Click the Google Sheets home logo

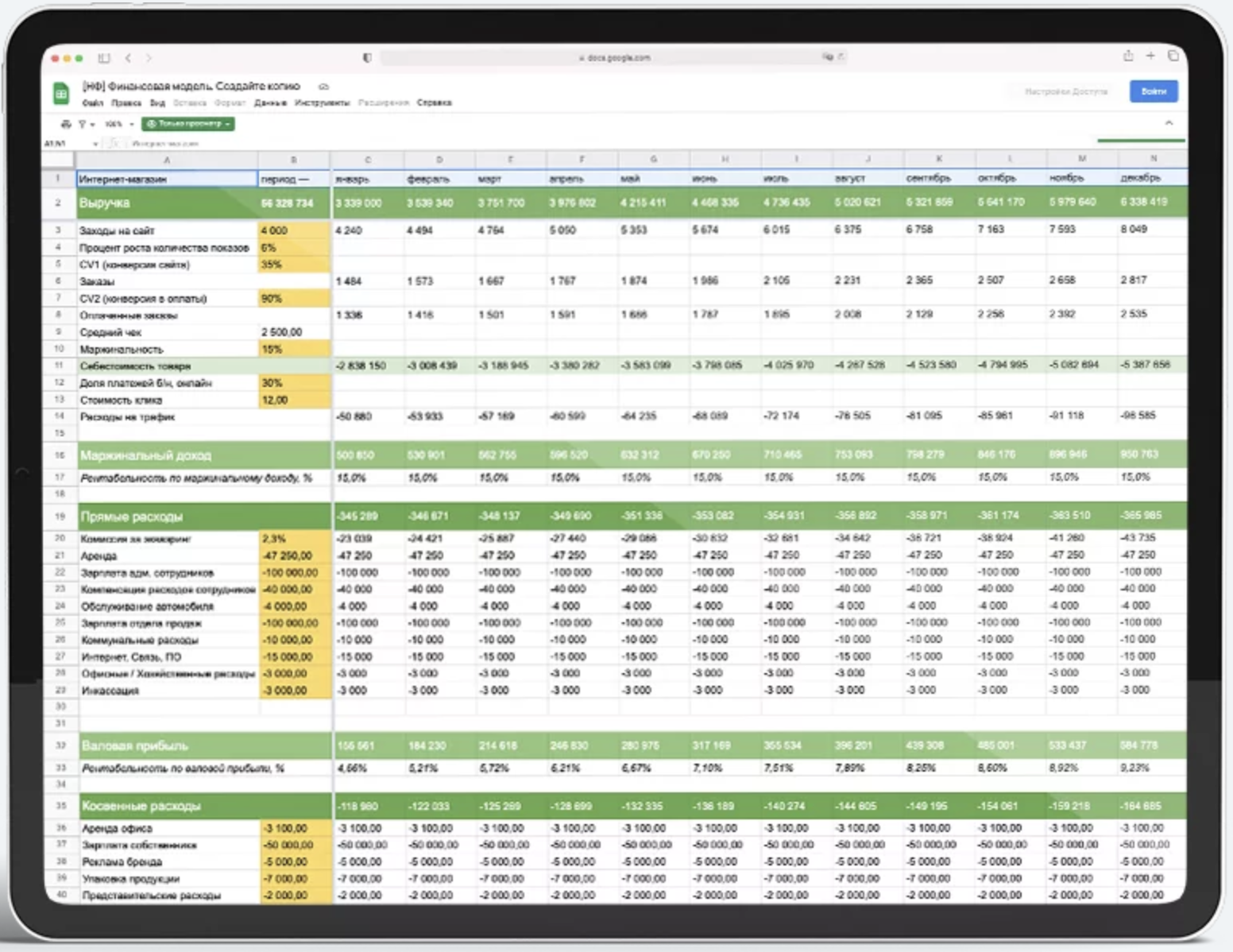61,93
